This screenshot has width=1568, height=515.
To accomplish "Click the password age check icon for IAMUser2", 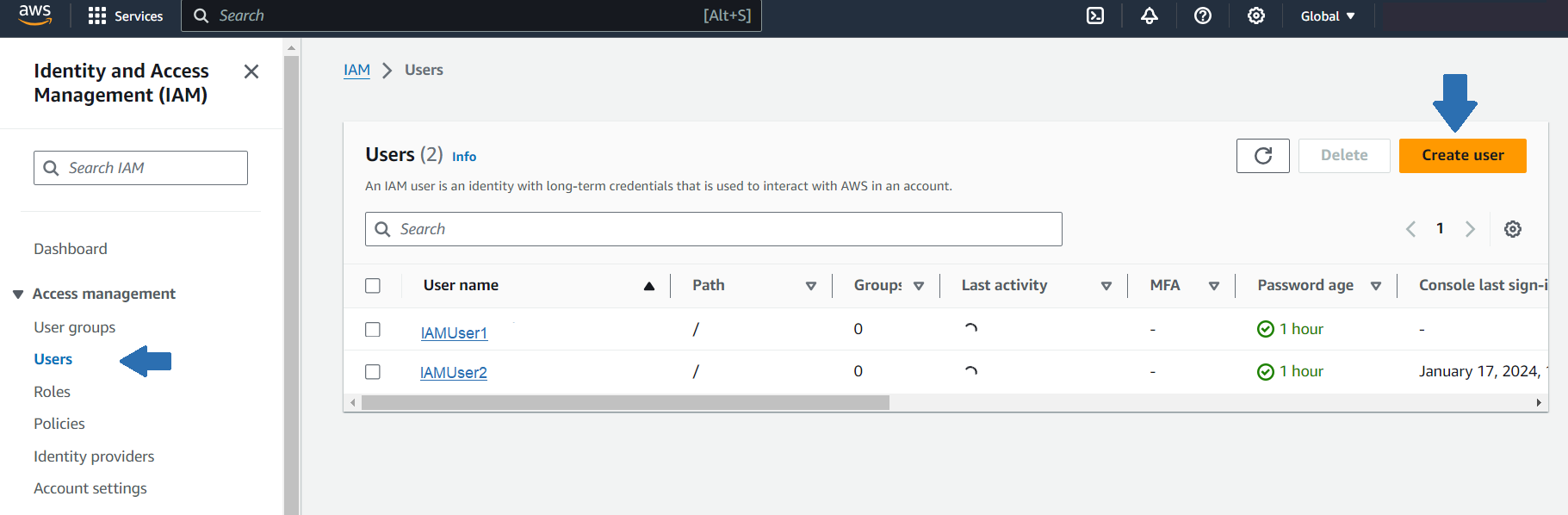I will (1266, 371).
